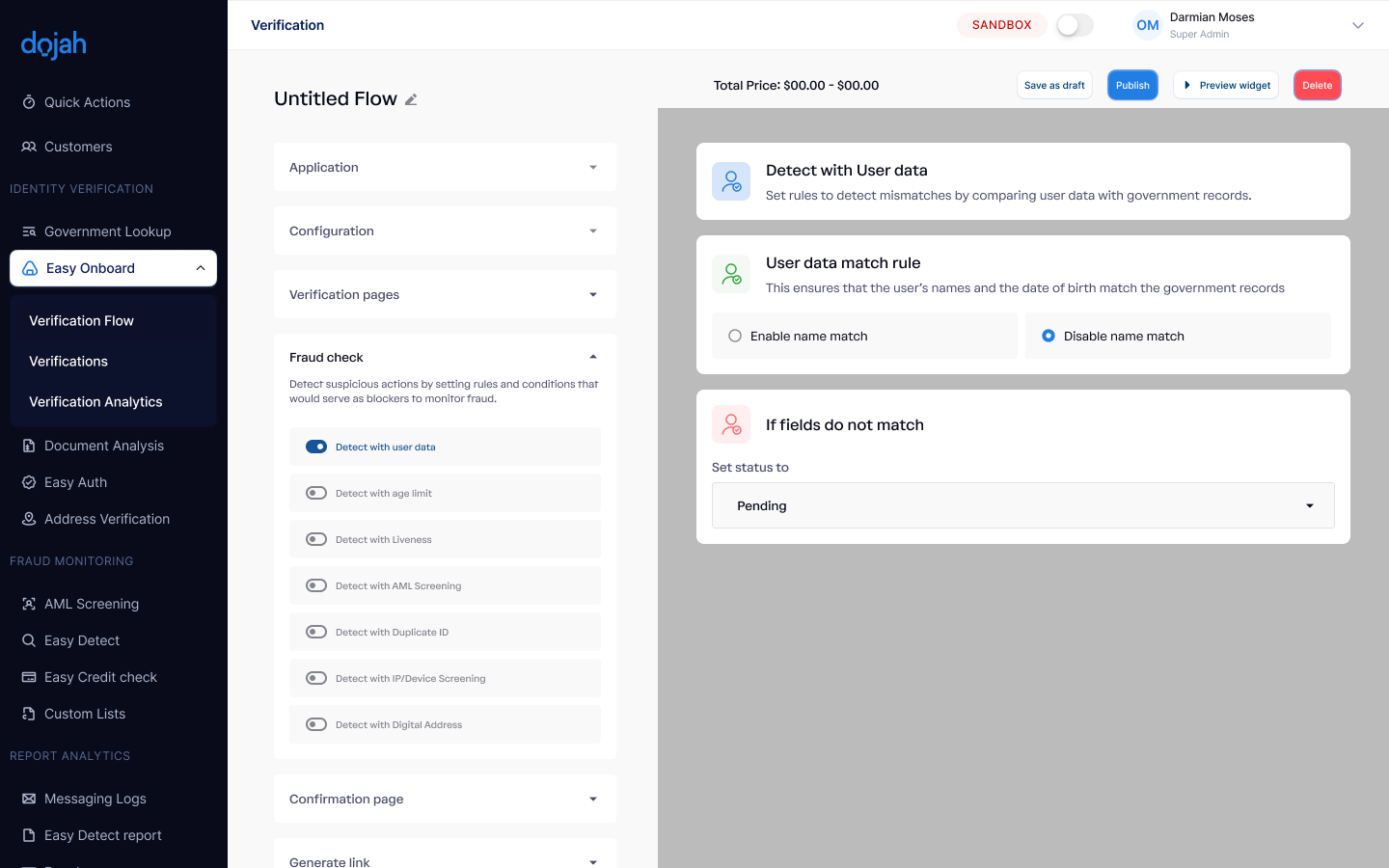Enable Detect with Duplicate ID toggle
This screenshot has width=1389, height=868.
[x=316, y=632]
